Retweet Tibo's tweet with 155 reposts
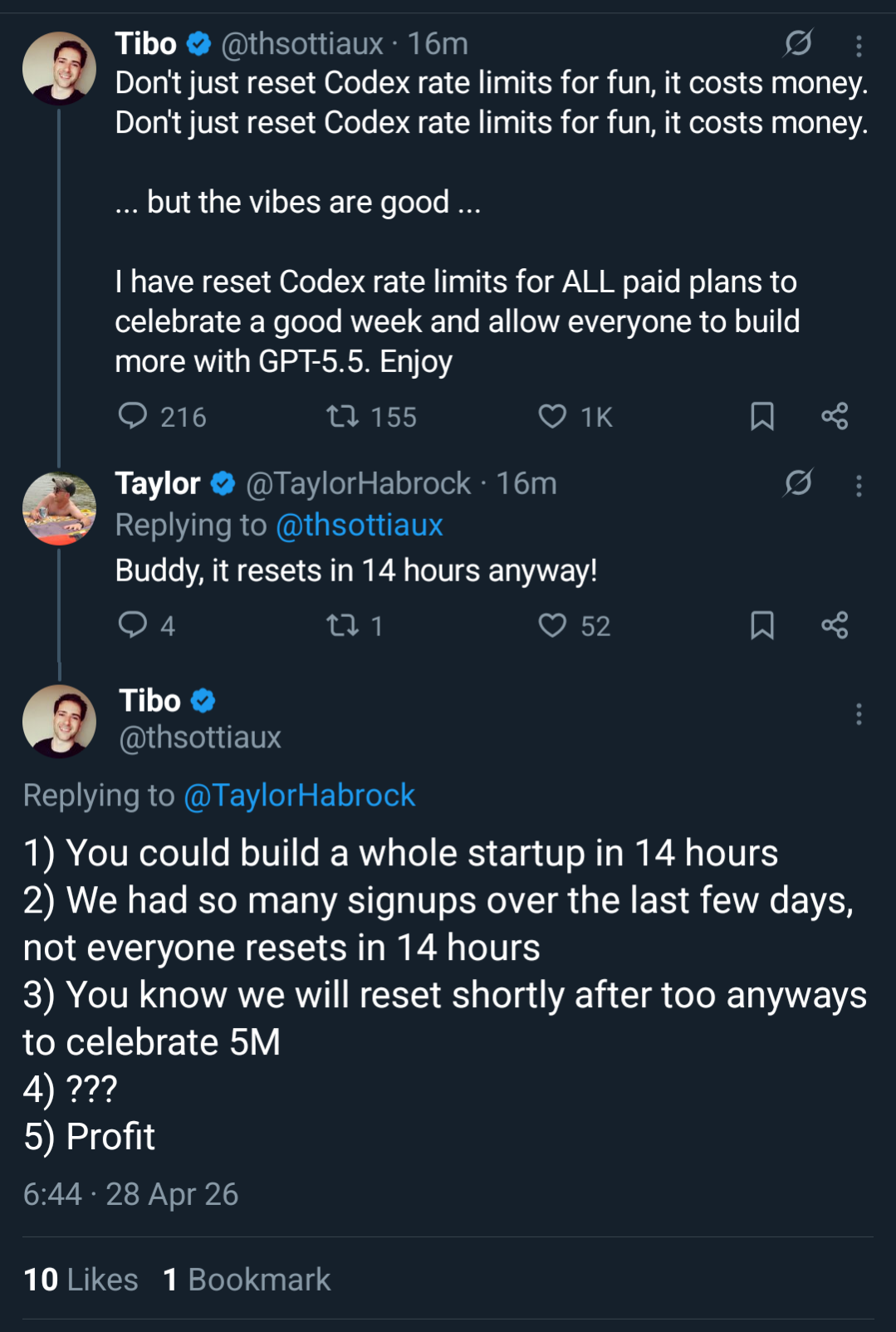This screenshot has width=896, height=1332. (x=342, y=415)
